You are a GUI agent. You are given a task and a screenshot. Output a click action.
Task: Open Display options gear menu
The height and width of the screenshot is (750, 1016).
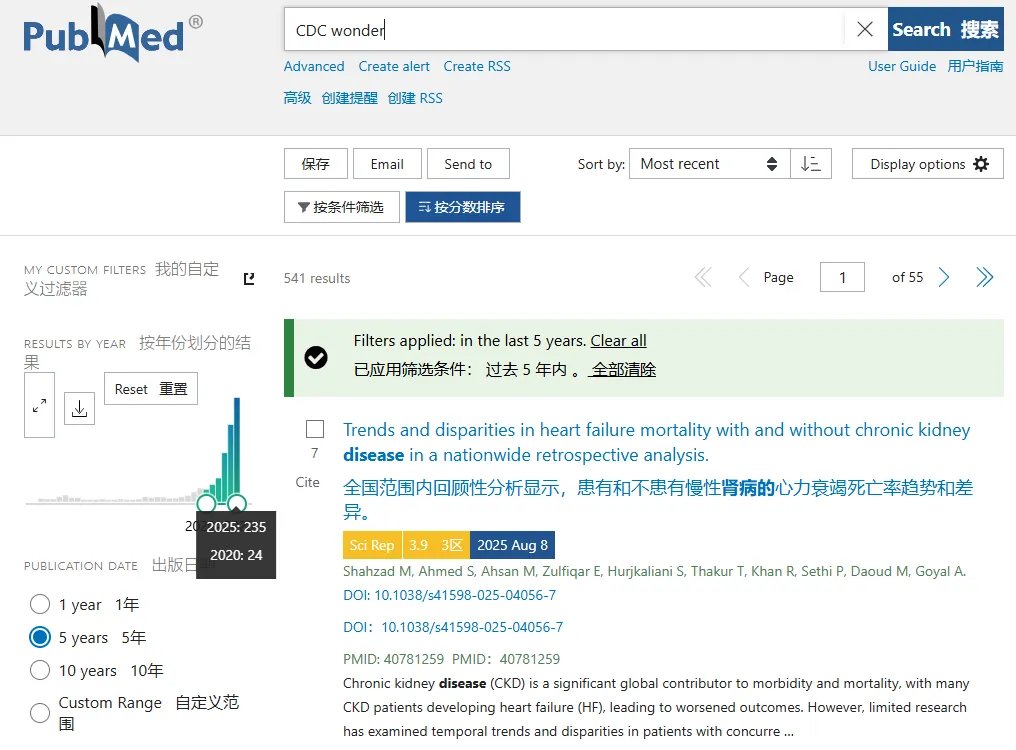pyautogui.click(x=928, y=164)
